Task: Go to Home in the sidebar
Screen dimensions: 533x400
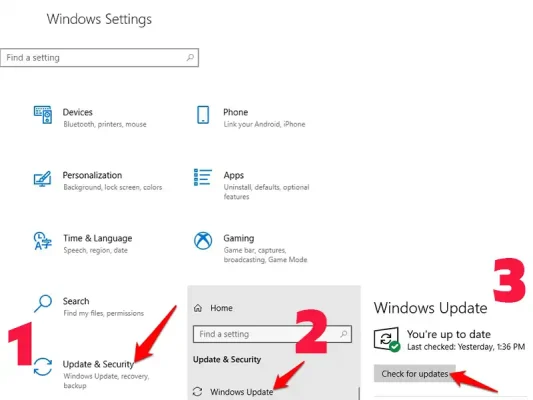Action: 221,308
